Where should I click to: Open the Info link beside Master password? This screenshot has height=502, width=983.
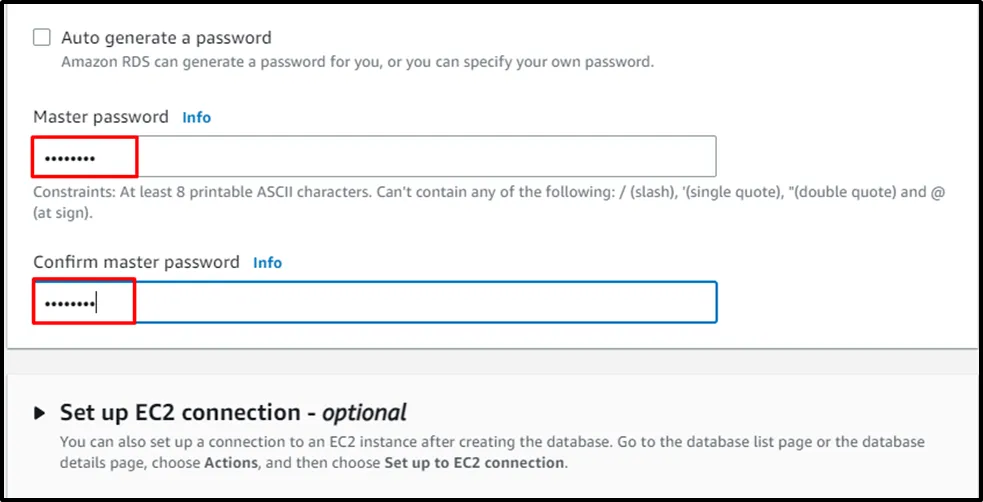pos(196,117)
